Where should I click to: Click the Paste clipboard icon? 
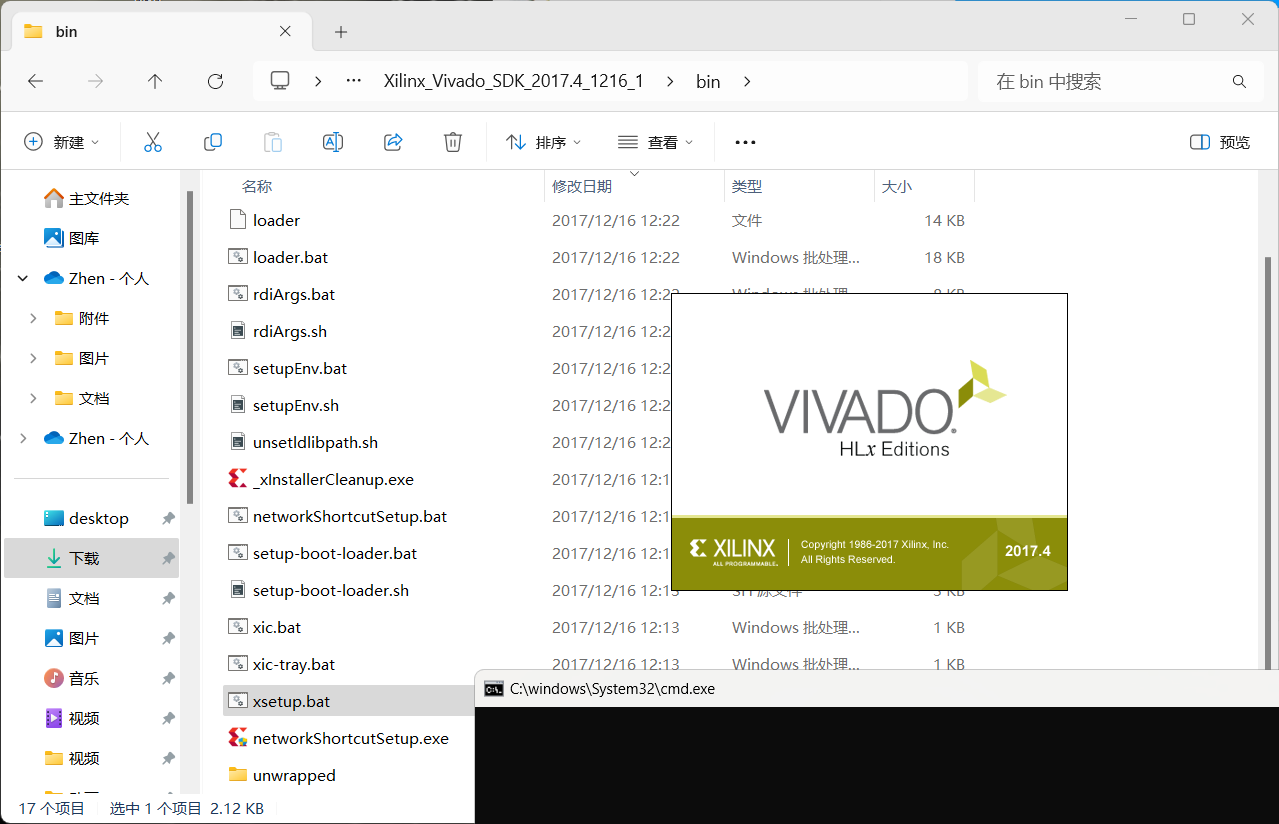point(273,142)
